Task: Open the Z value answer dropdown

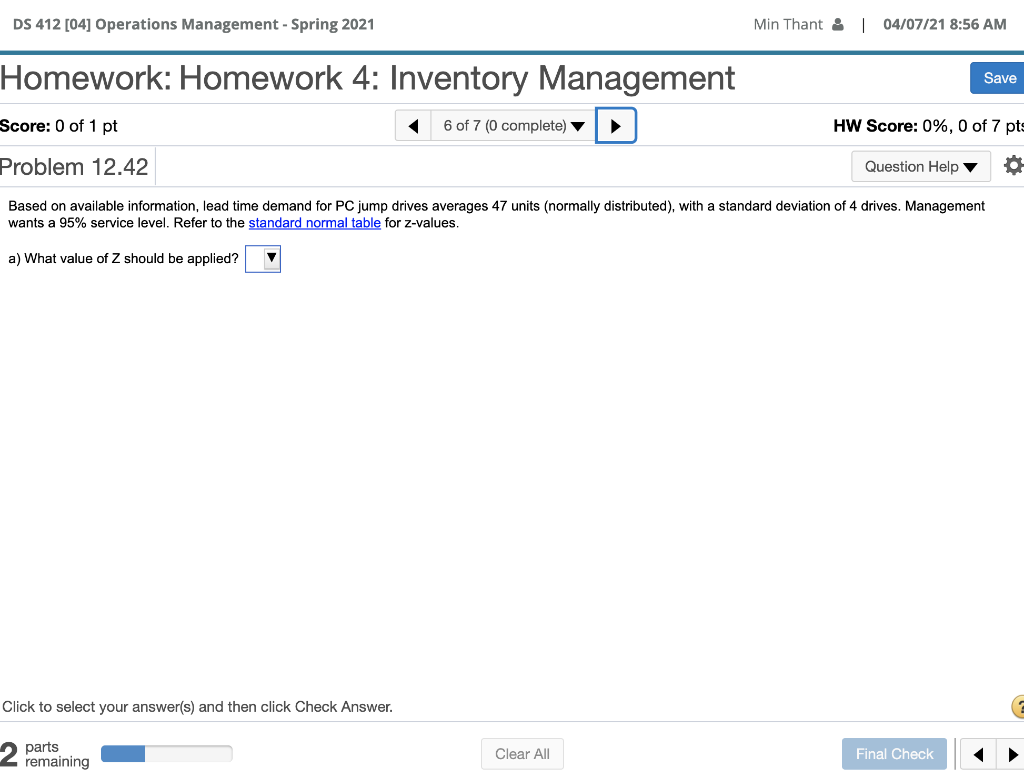Action: point(263,258)
